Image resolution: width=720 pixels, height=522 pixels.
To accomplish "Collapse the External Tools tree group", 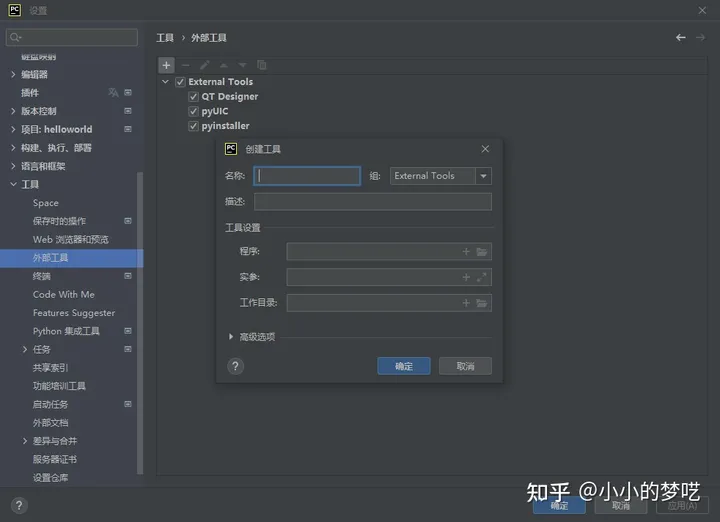I will (x=165, y=82).
